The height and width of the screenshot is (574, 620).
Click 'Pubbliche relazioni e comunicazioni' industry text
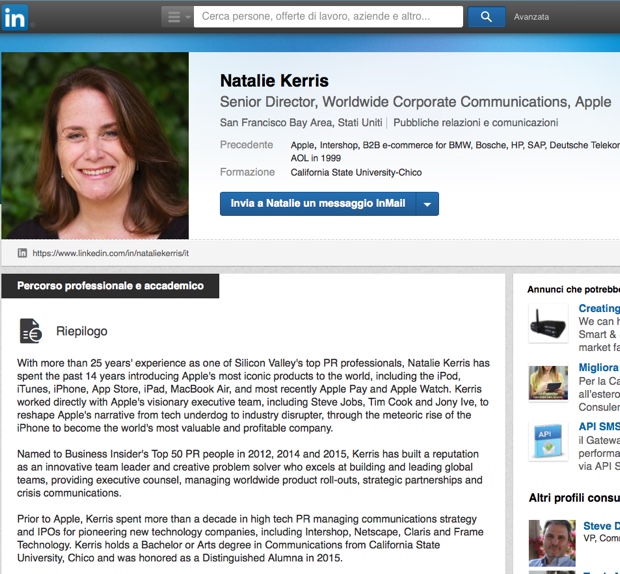click(x=475, y=123)
